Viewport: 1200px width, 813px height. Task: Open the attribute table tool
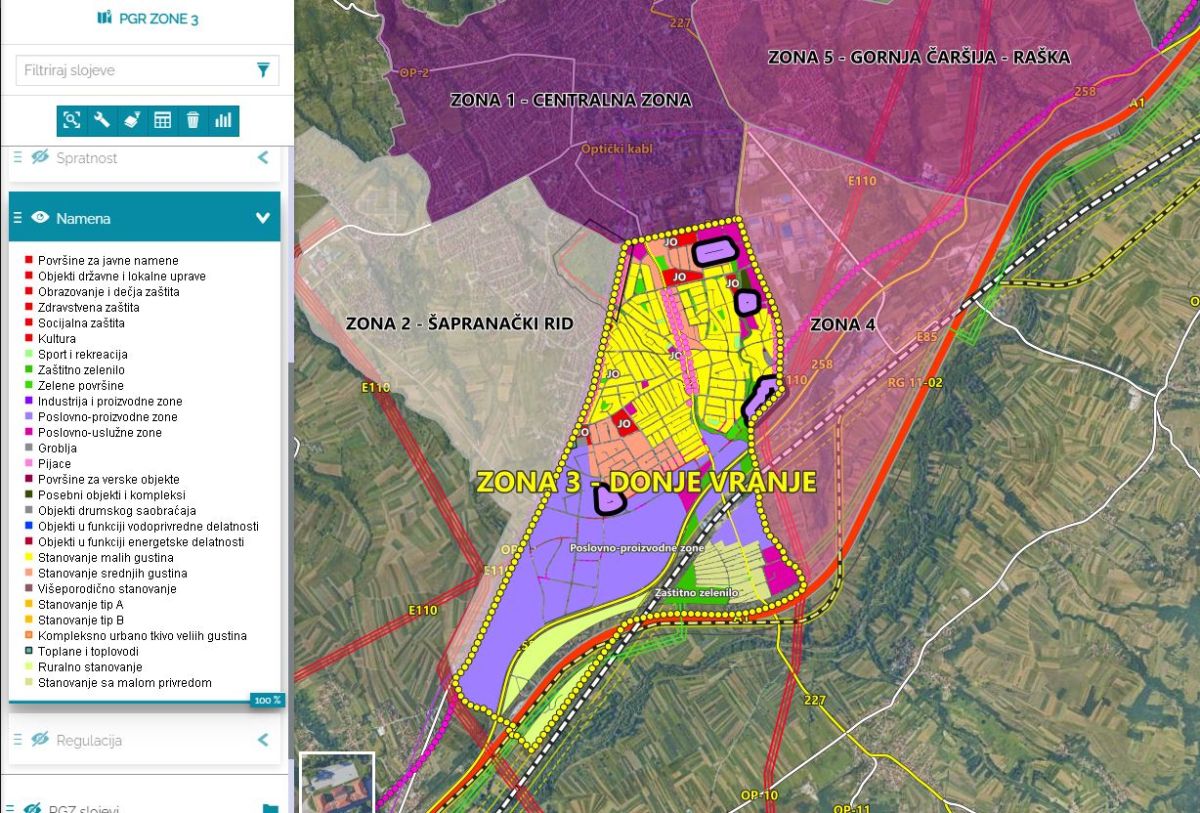pyautogui.click(x=162, y=121)
